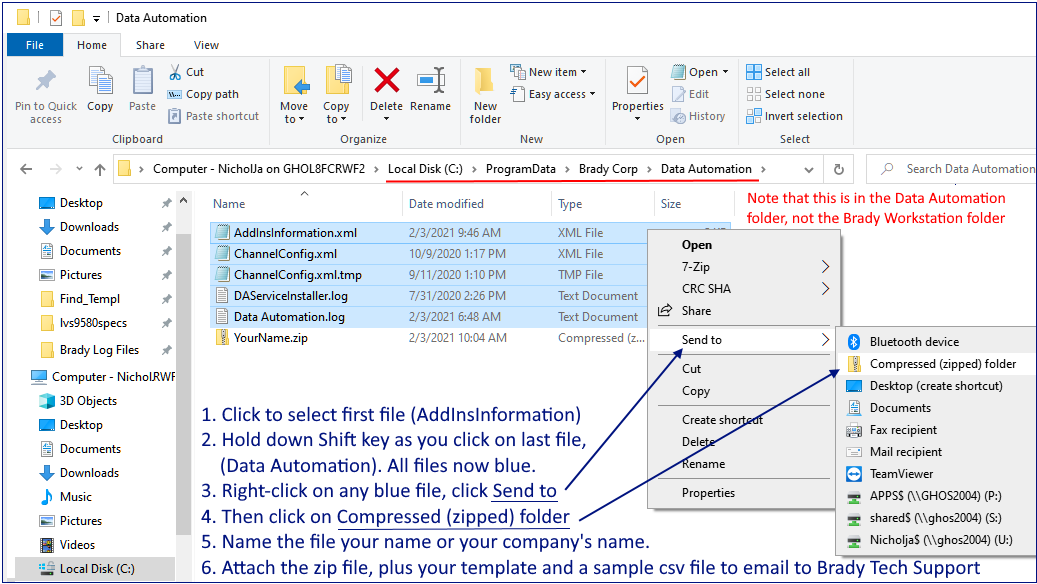Switch to the View ribbon tab
1037x584 pixels.
[x=206, y=45]
